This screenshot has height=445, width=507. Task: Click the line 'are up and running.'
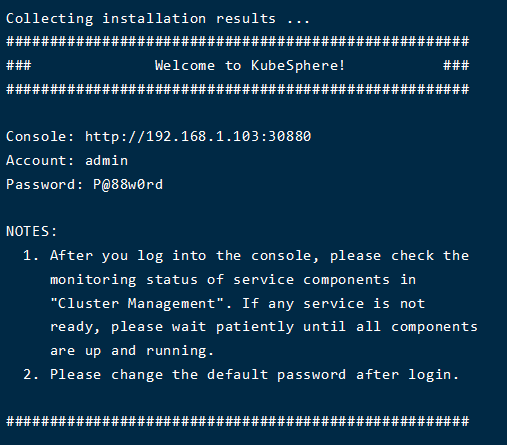[132, 351]
